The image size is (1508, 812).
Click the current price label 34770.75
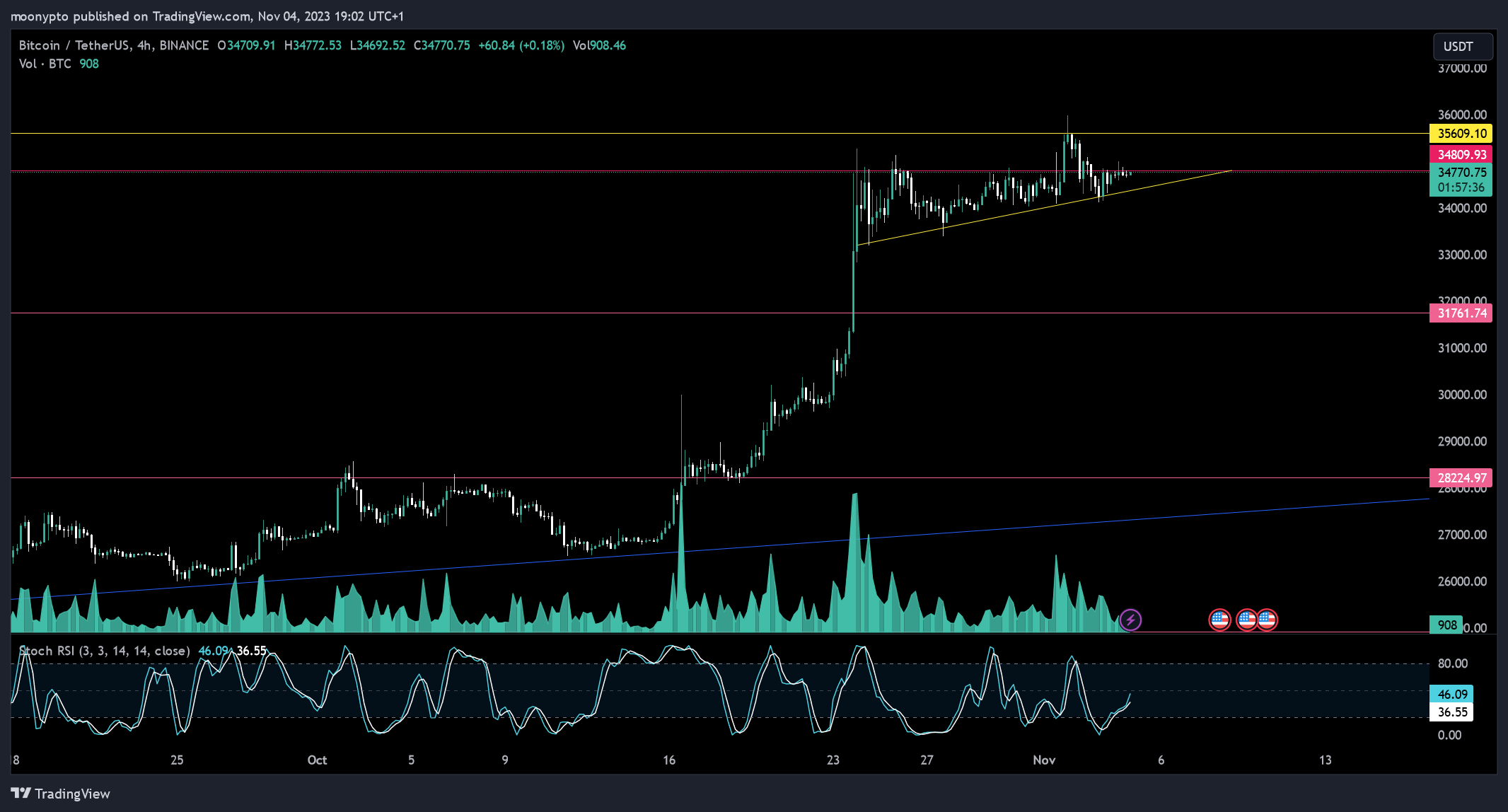click(x=1461, y=173)
